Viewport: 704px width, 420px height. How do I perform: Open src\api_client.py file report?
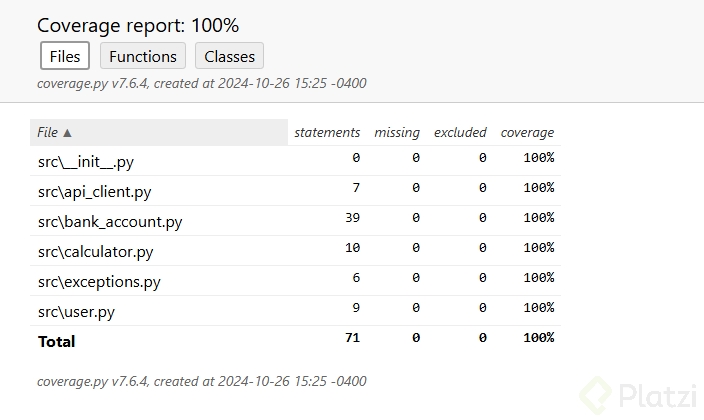pyautogui.click(x=94, y=192)
